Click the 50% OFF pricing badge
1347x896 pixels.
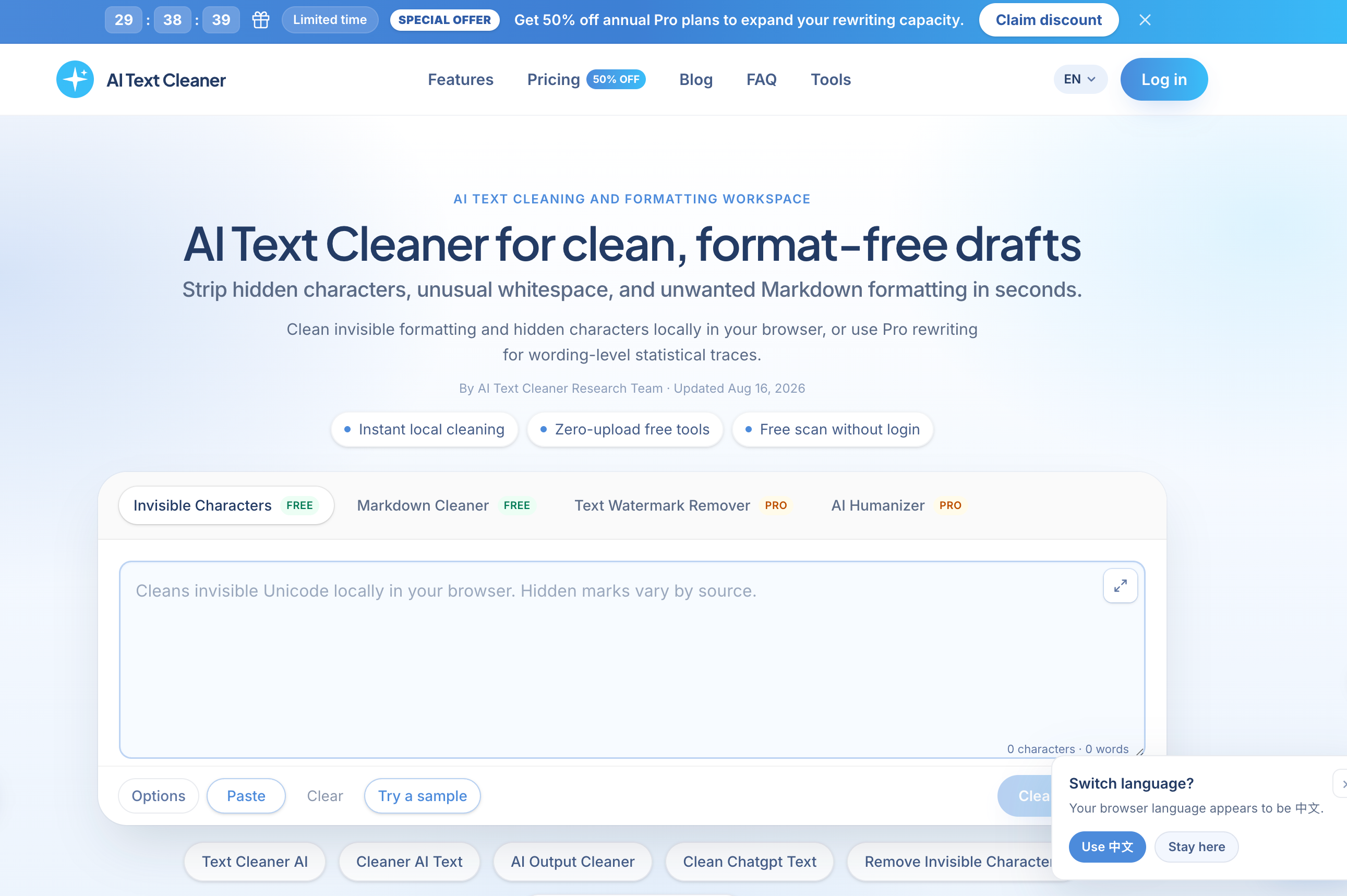coord(616,79)
